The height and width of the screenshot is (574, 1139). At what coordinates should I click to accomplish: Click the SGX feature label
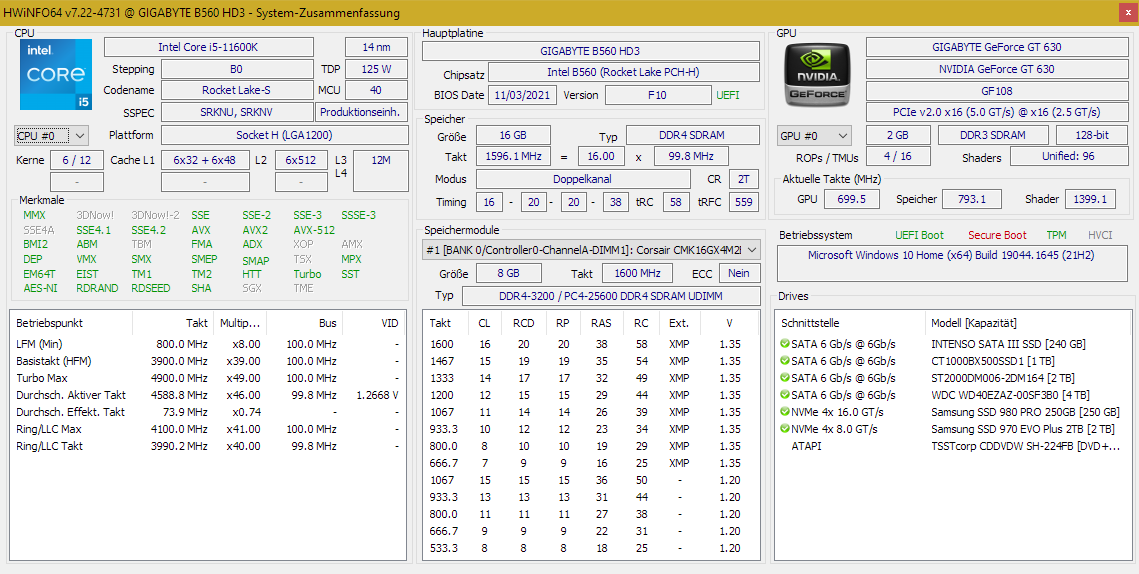(x=252, y=288)
